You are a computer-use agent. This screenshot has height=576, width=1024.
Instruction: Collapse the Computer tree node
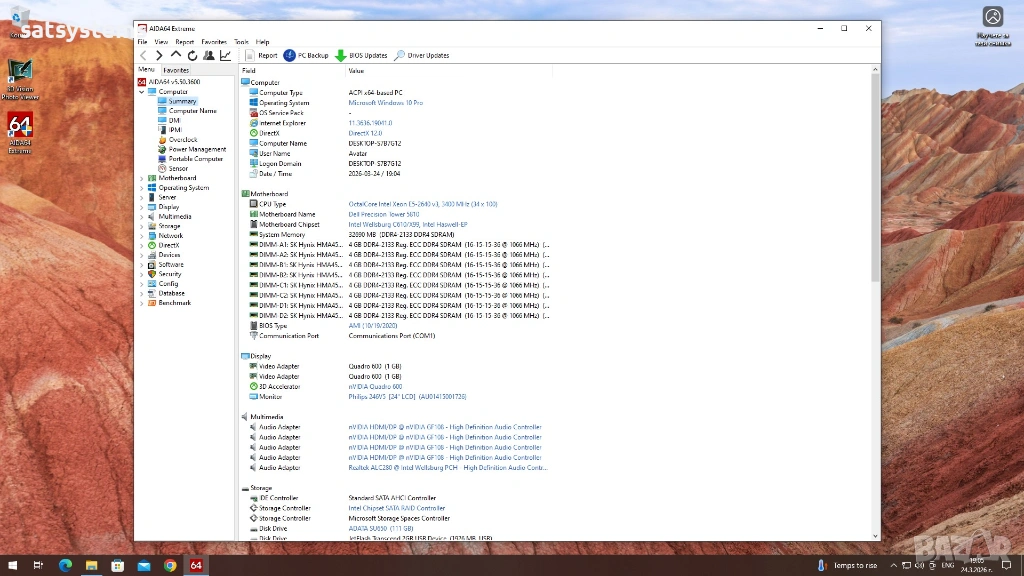(142, 92)
